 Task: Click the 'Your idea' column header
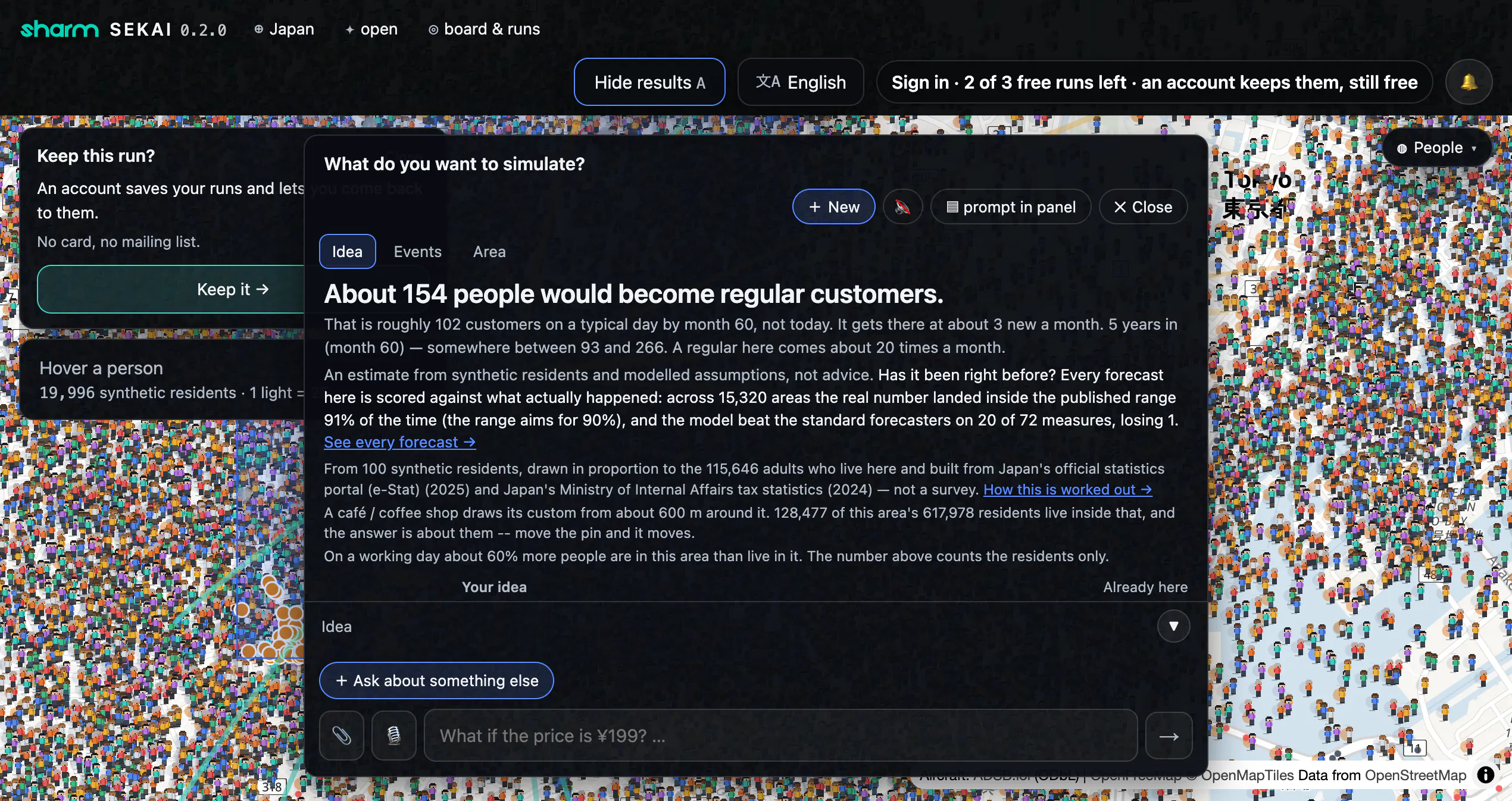(494, 587)
